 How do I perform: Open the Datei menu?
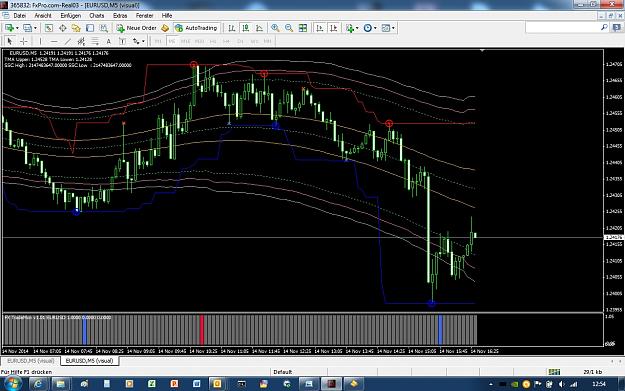click(x=20, y=16)
